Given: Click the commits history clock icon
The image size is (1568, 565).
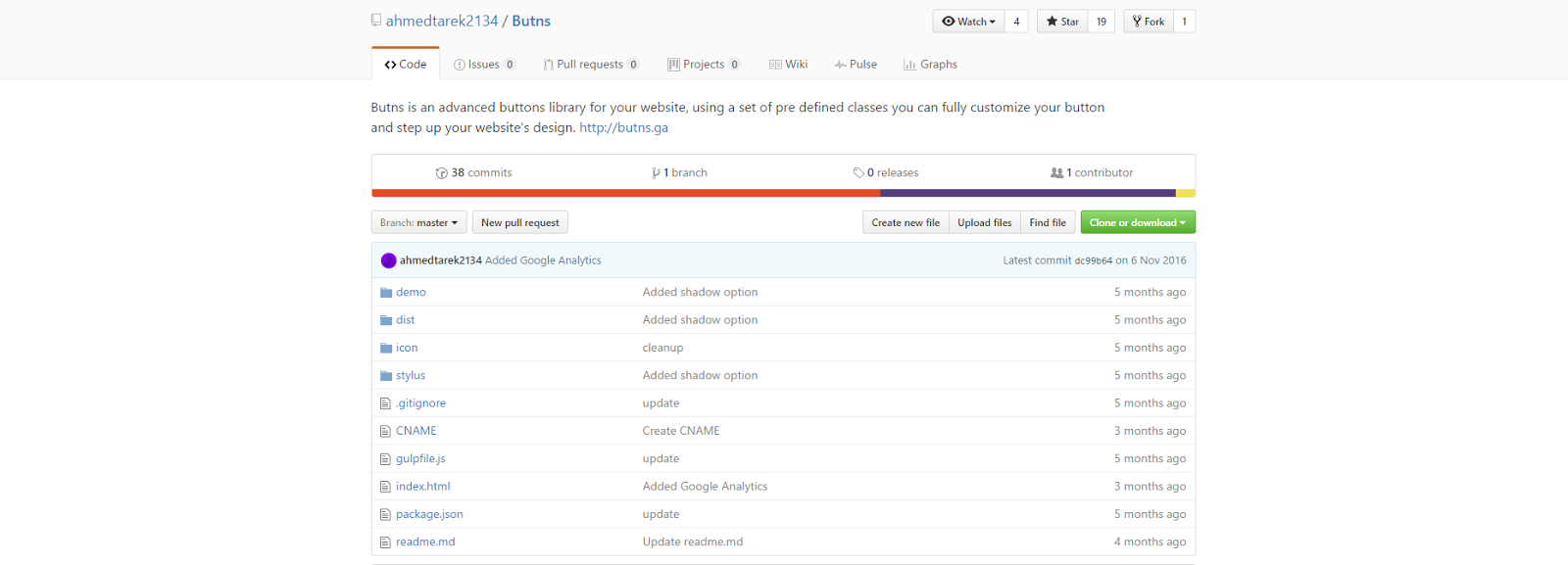Looking at the screenshot, I should point(442,173).
